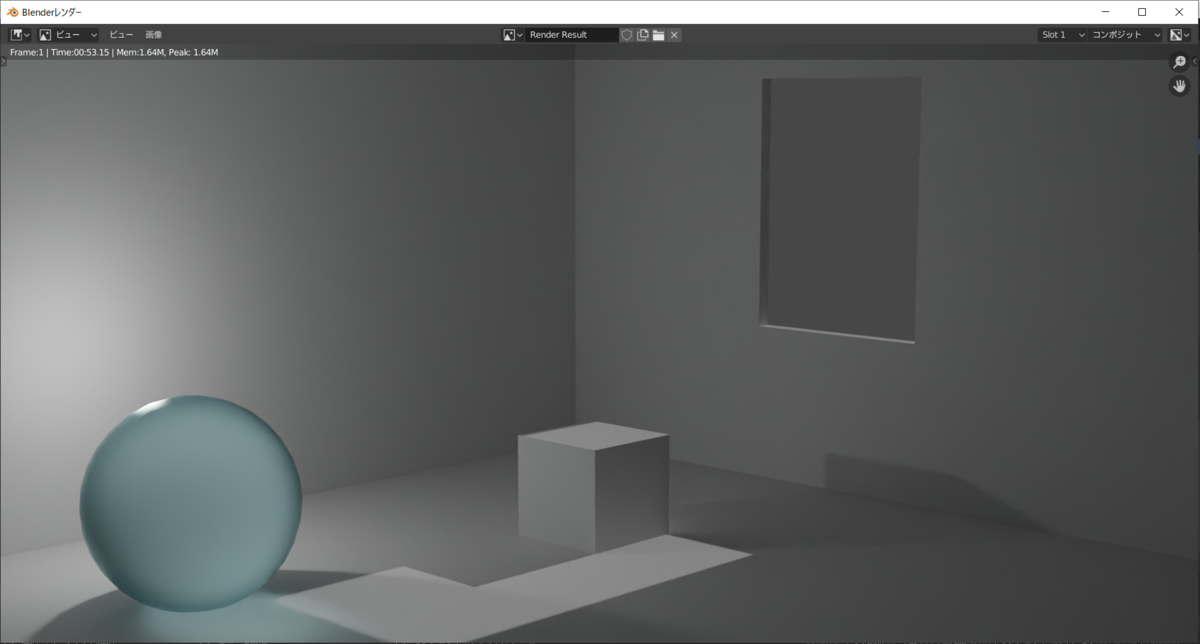The image size is (1200, 644).
Task: Maximize the Blender render window
Action: pos(1142,12)
